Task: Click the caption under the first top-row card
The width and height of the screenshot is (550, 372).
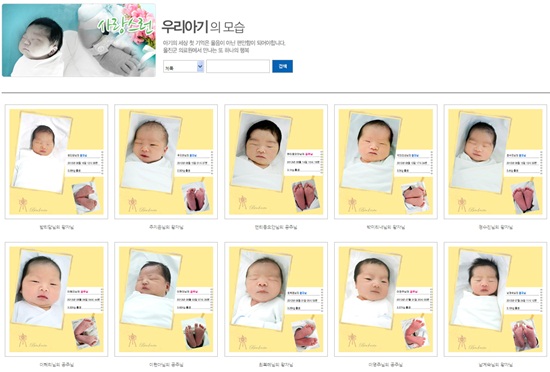Action: click(x=56, y=227)
